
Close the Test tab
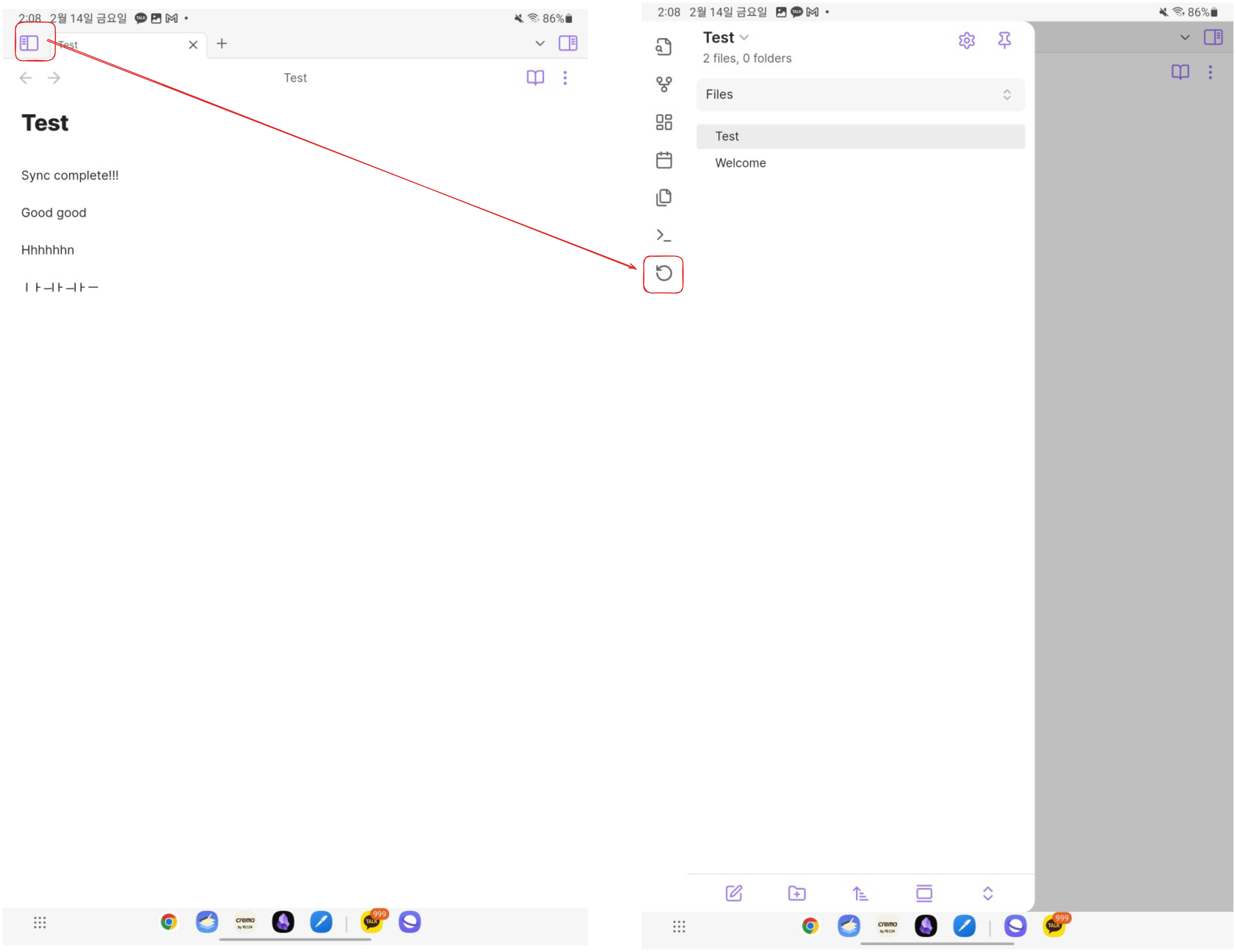click(193, 45)
